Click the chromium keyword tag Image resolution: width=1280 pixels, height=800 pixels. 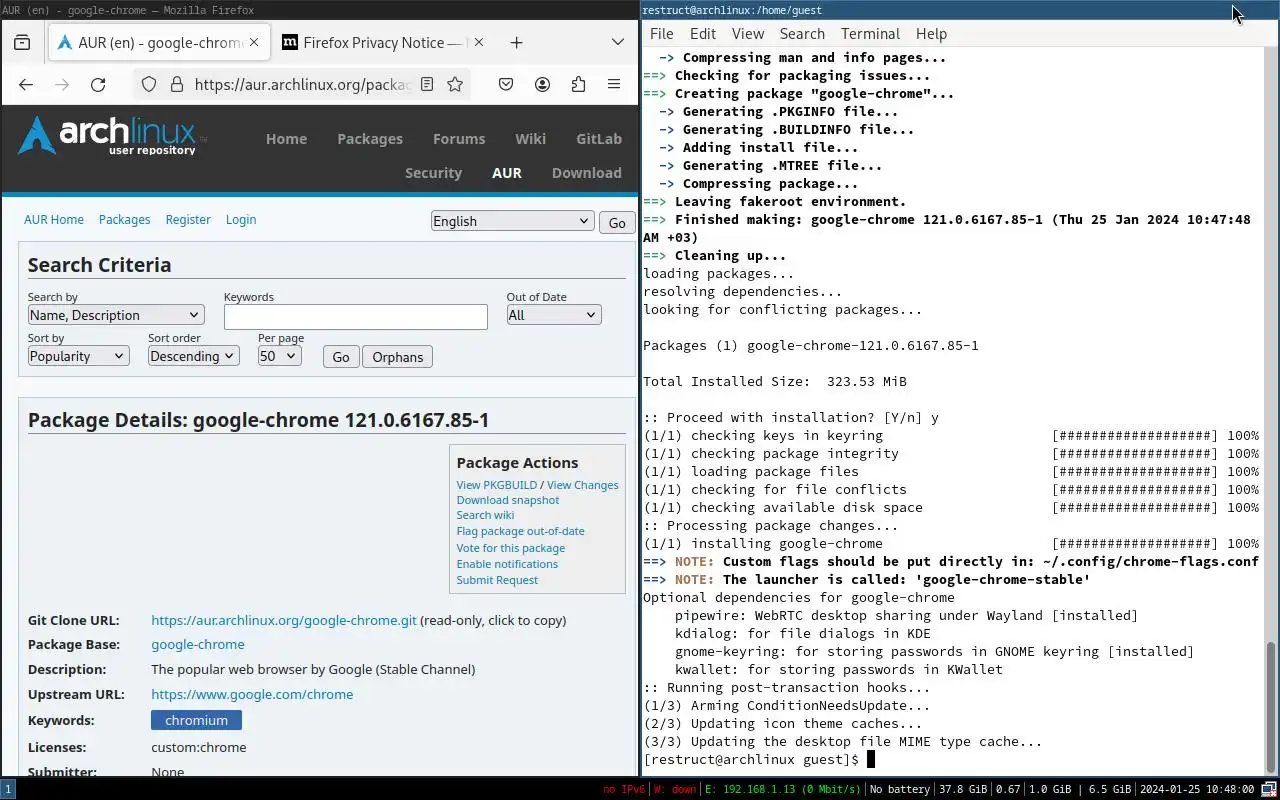(x=196, y=720)
